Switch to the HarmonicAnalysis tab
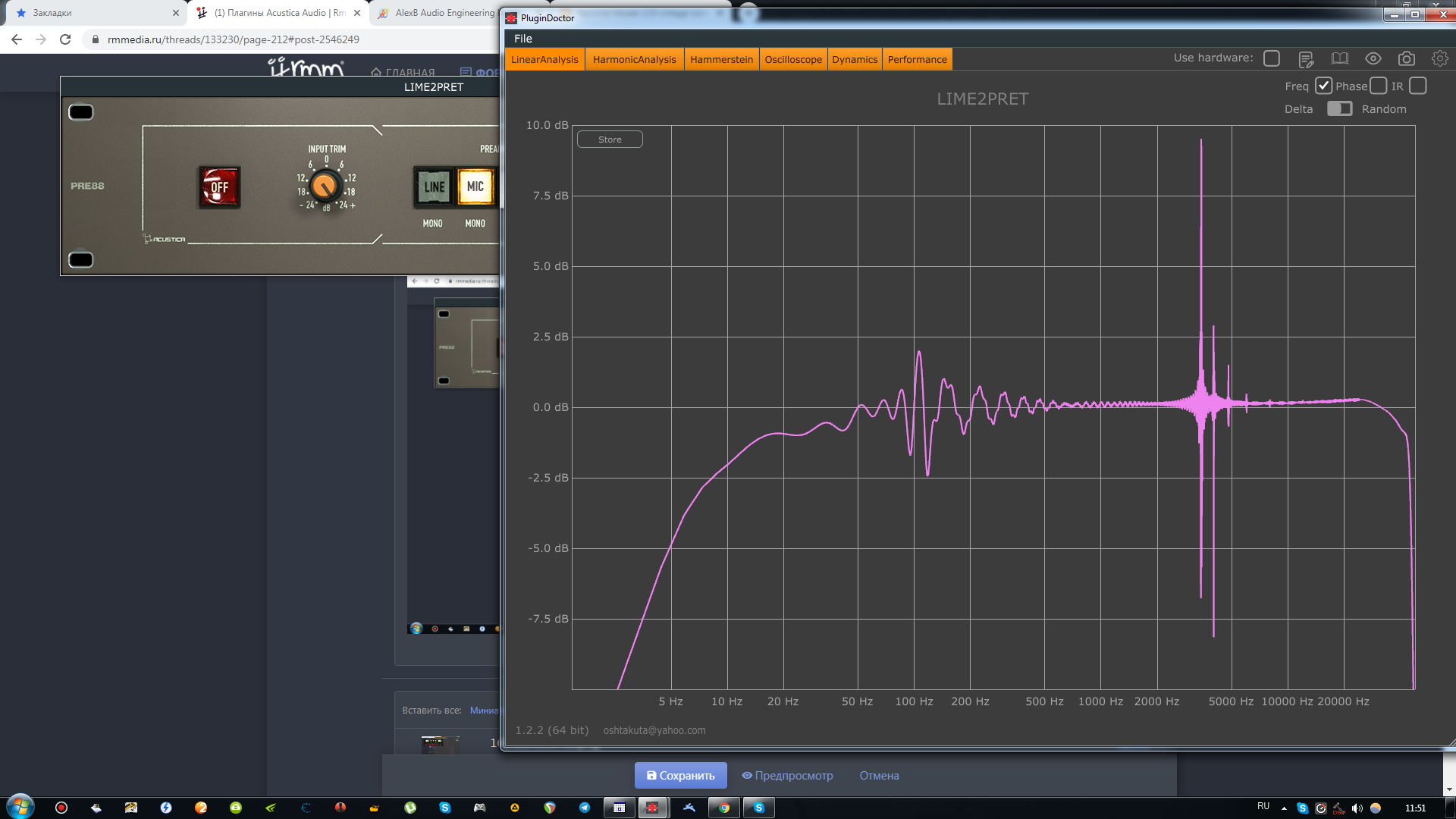Screen dimensions: 1456x819 [x=634, y=59]
